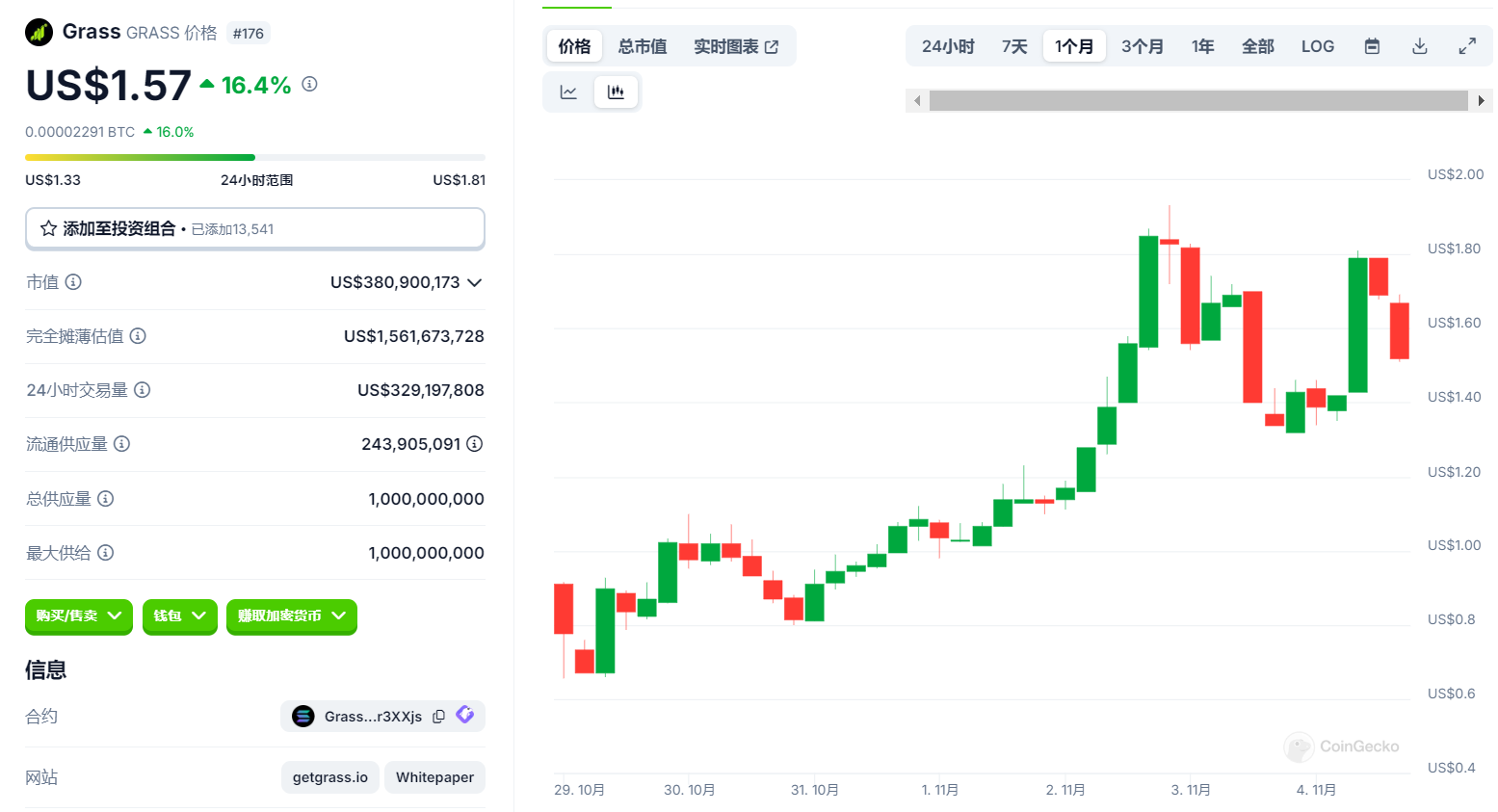
Task: Click the US$329,197,808 trading volume value
Action: pyautogui.click(x=421, y=390)
